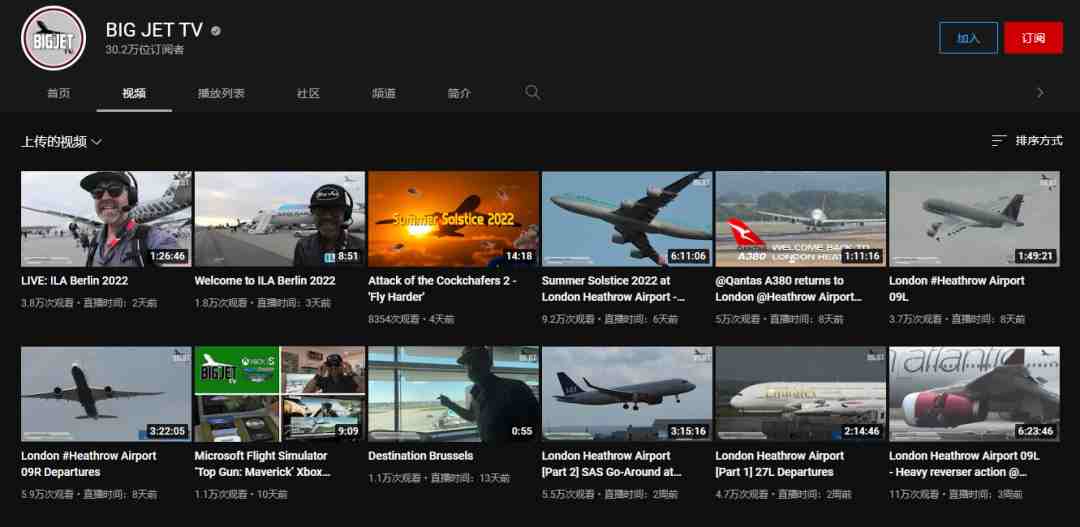The height and width of the screenshot is (527, 1080).
Task: Play the Destination Brussels 0:55 thumbnail
Action: [453, 393]
